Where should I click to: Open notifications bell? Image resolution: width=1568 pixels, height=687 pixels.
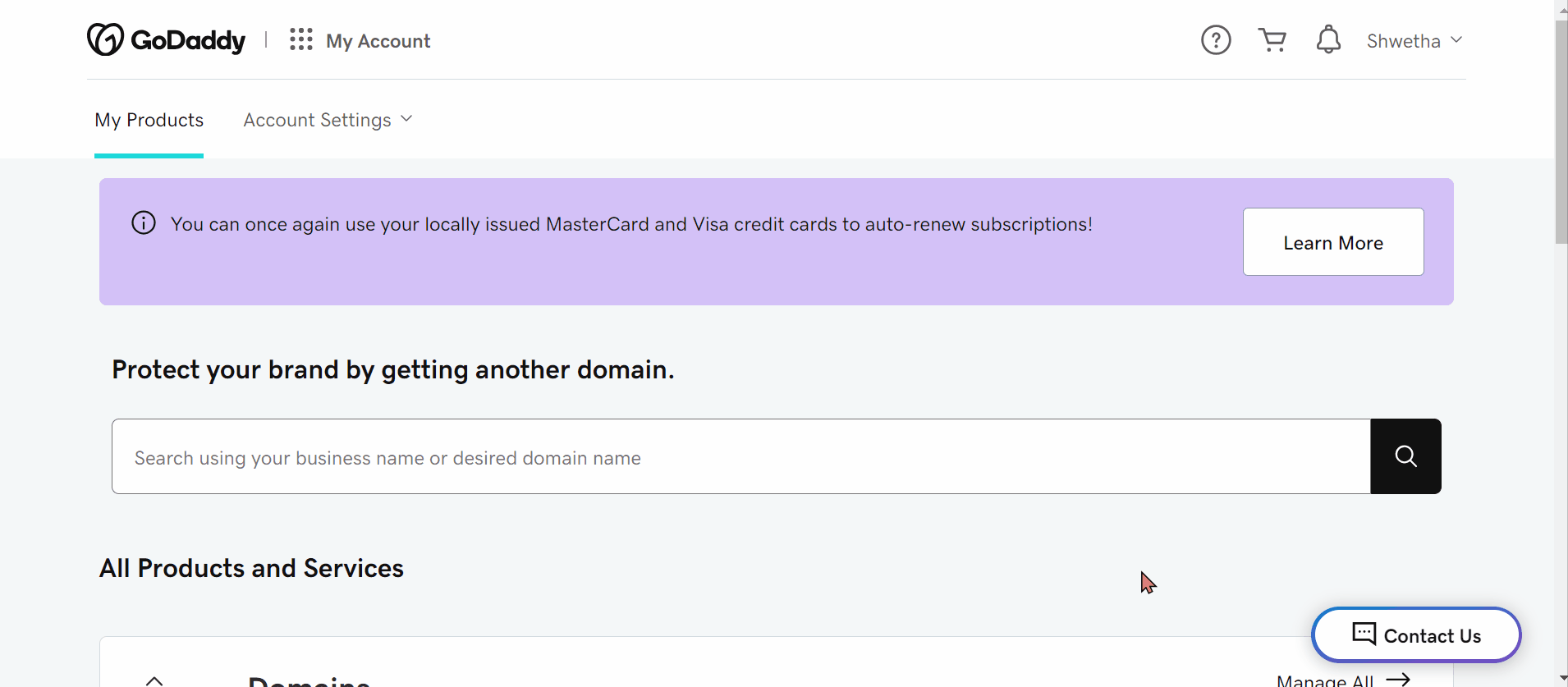[1328, 39]
